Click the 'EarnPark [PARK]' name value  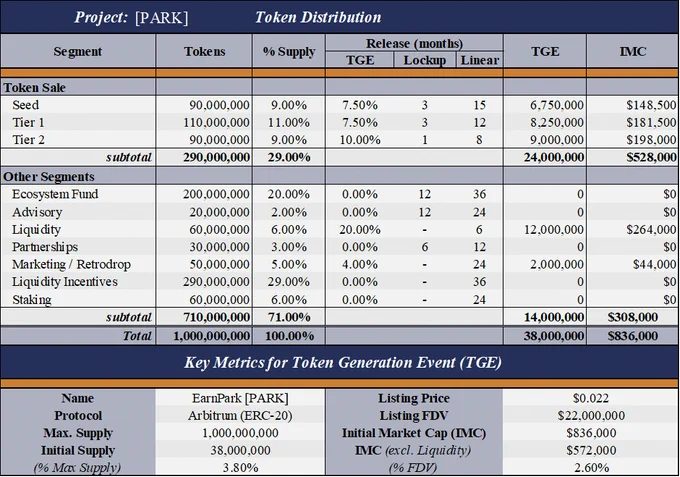240,398
